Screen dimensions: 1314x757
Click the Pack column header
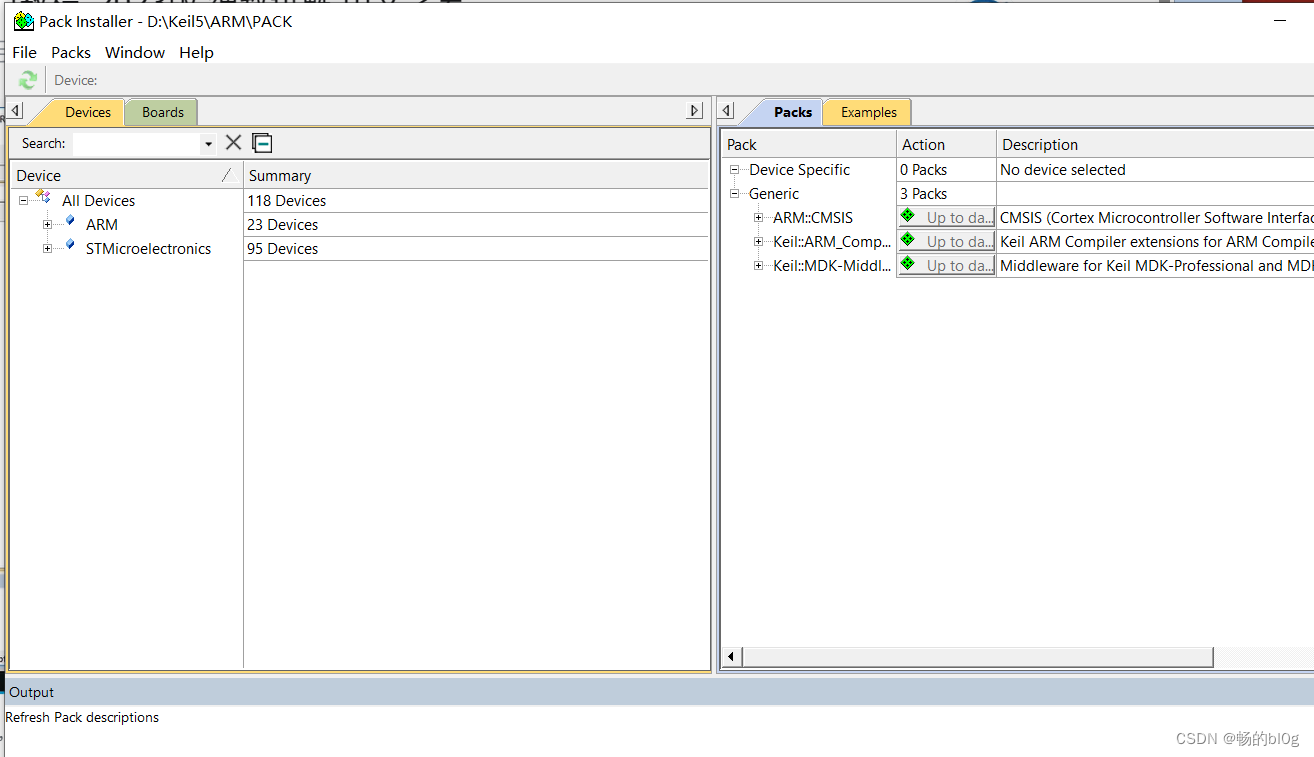click(808, 144)
